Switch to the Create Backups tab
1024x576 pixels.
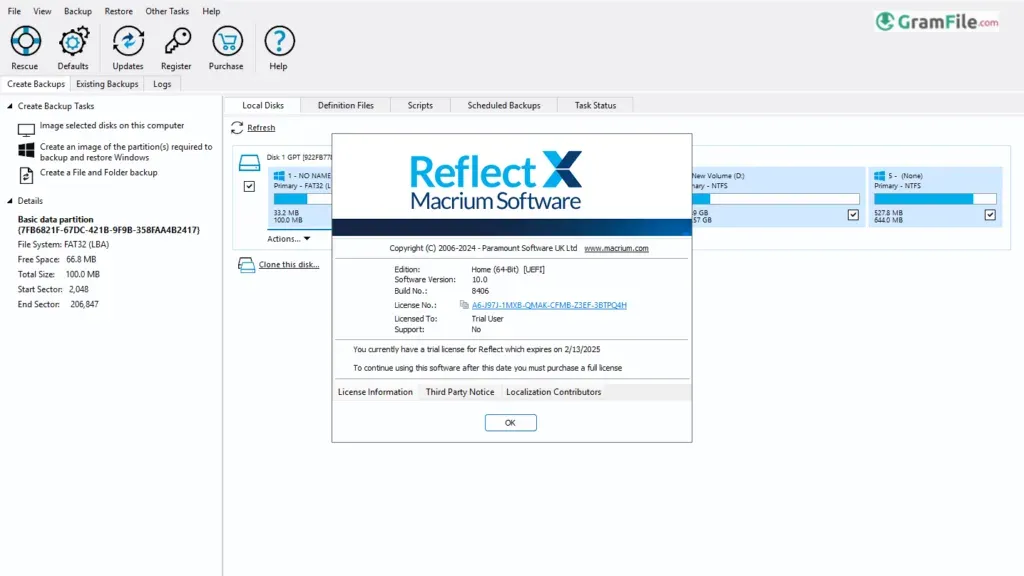click(x=36, y=84)
